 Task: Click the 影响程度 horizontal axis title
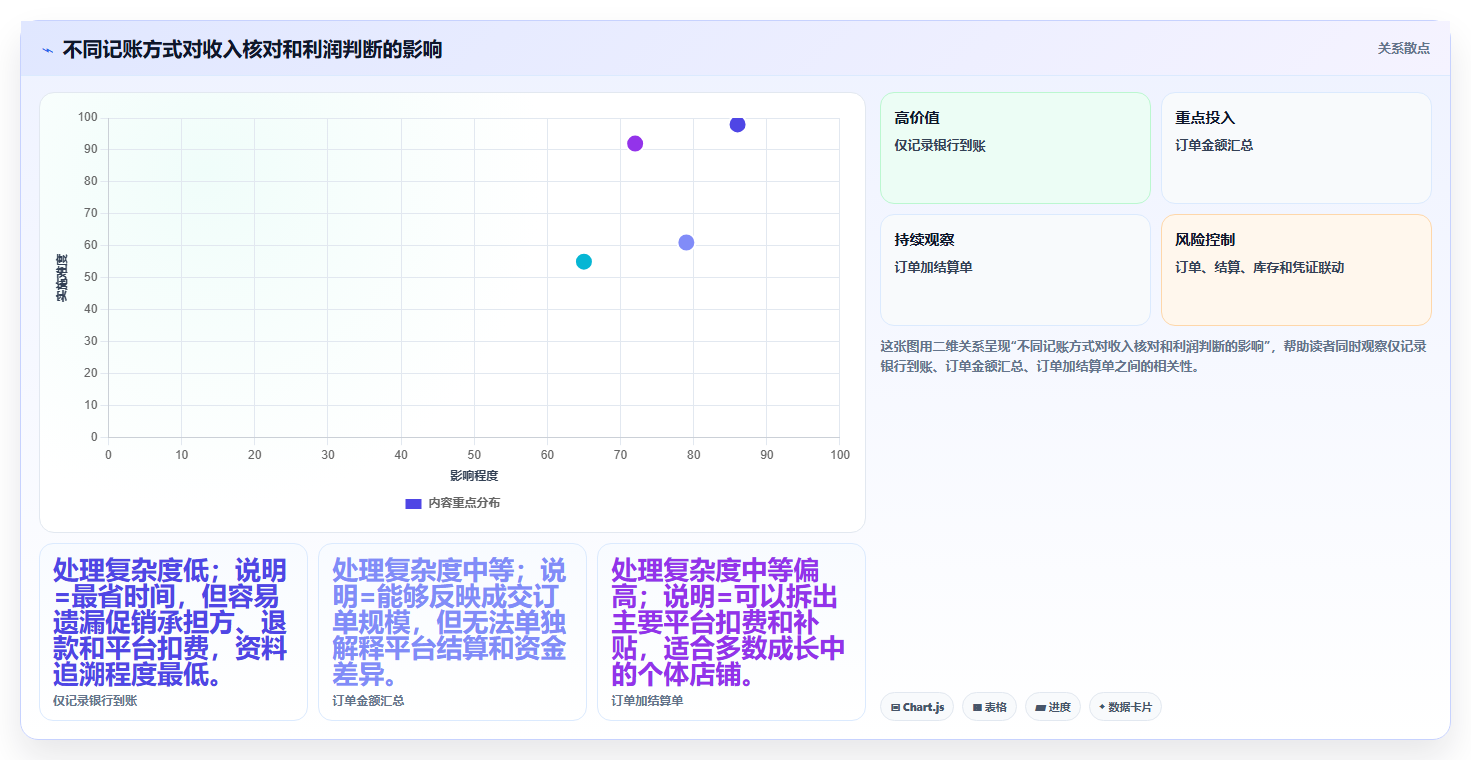click(x=474, y=475)
